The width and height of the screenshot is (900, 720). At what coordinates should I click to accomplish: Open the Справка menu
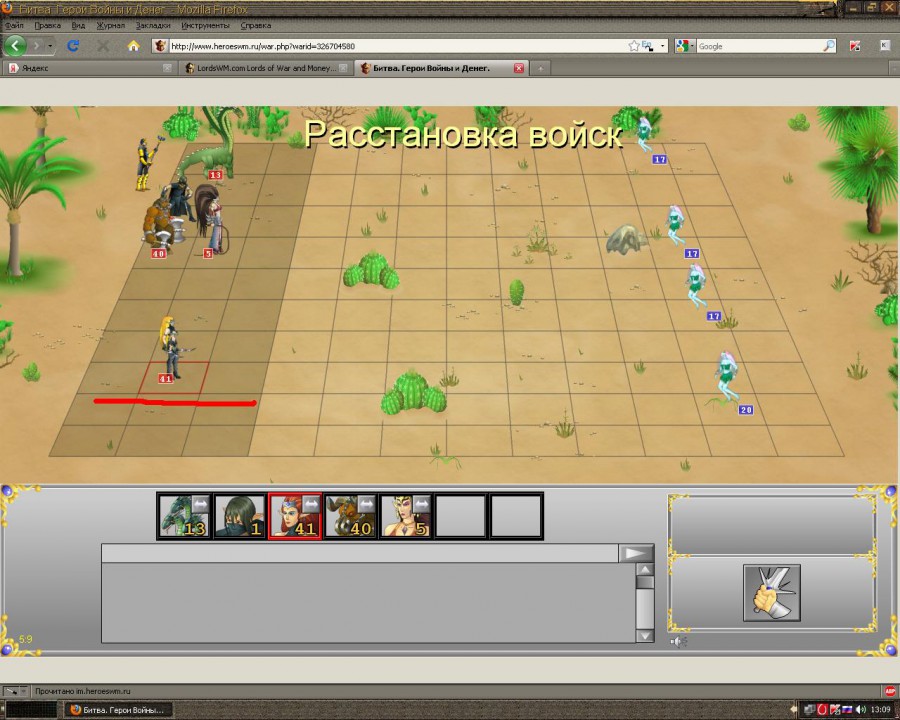click(x=255, y=25)
